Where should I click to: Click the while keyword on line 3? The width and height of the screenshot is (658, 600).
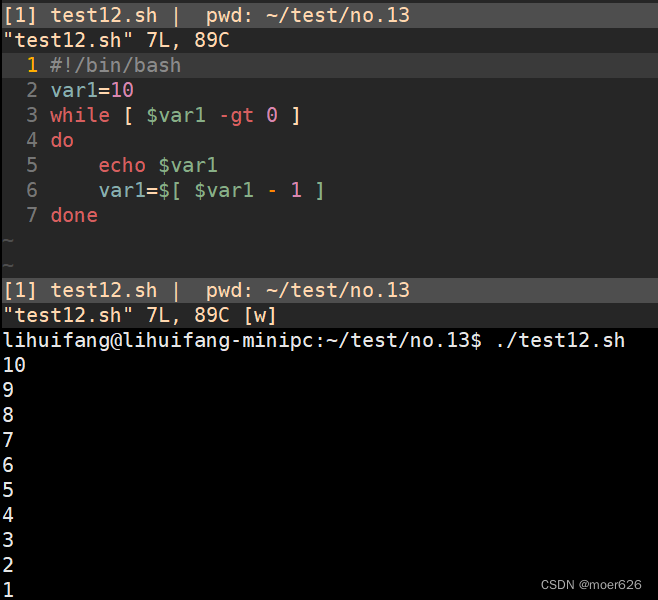point(80,115)
